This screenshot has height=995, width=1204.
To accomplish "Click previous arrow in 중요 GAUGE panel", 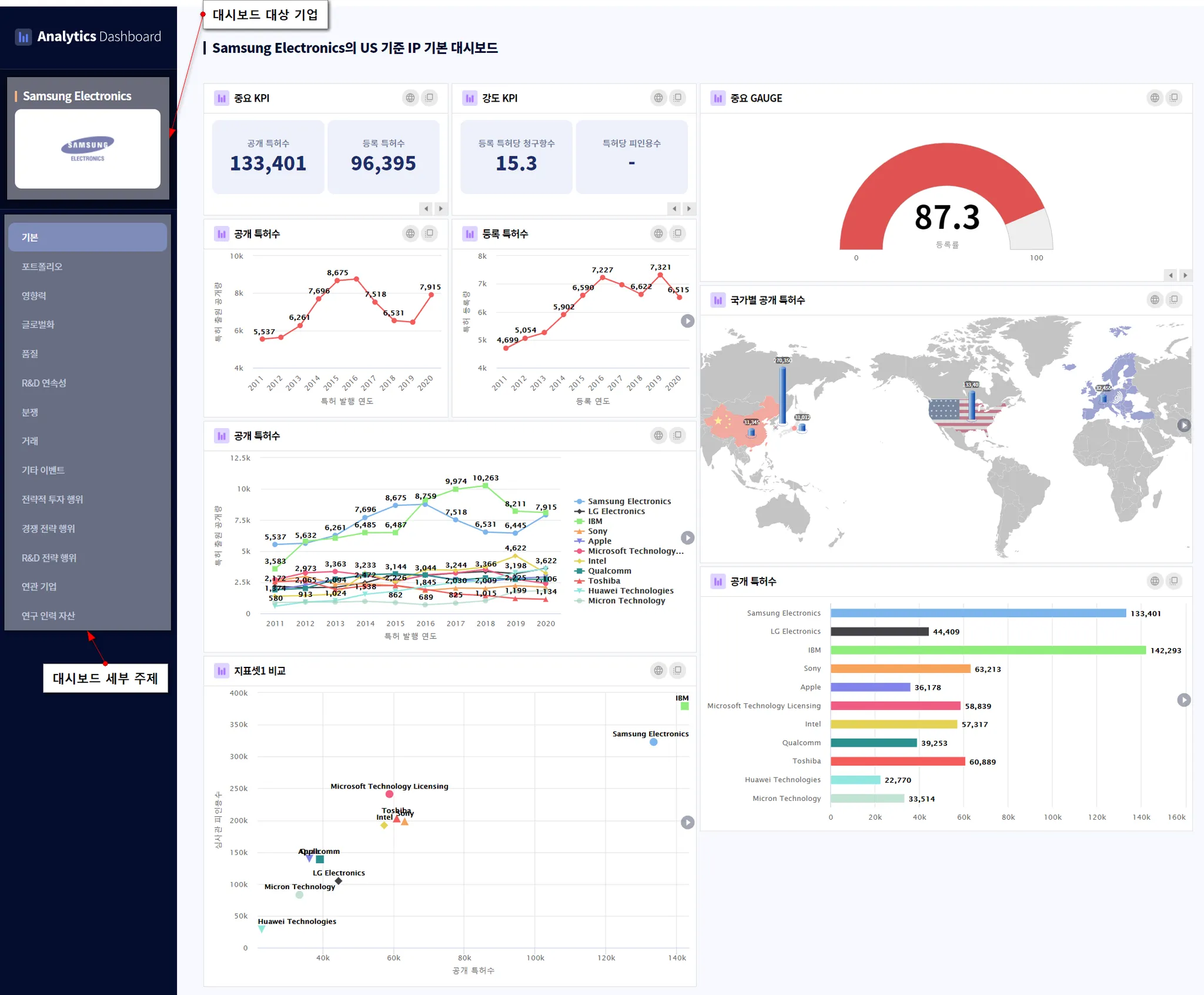I will (1170, 275).
